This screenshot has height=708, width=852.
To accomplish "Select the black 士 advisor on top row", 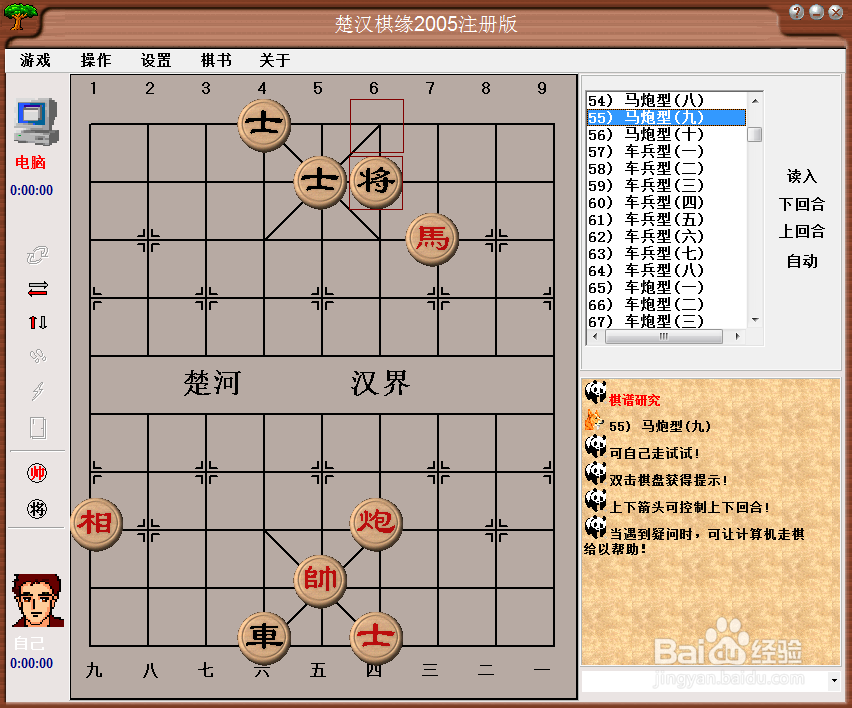I will pyautogui.click(x=264, y=125).
